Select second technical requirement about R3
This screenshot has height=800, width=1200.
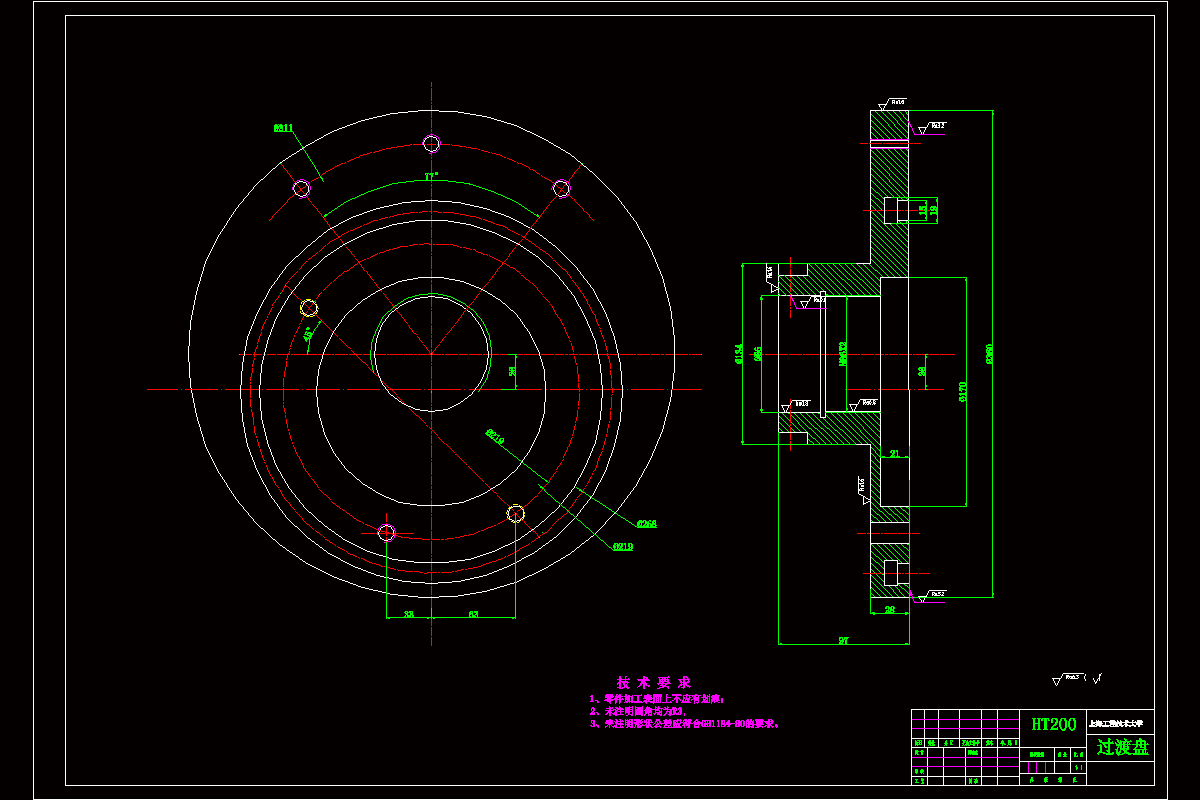coord(636,711)
